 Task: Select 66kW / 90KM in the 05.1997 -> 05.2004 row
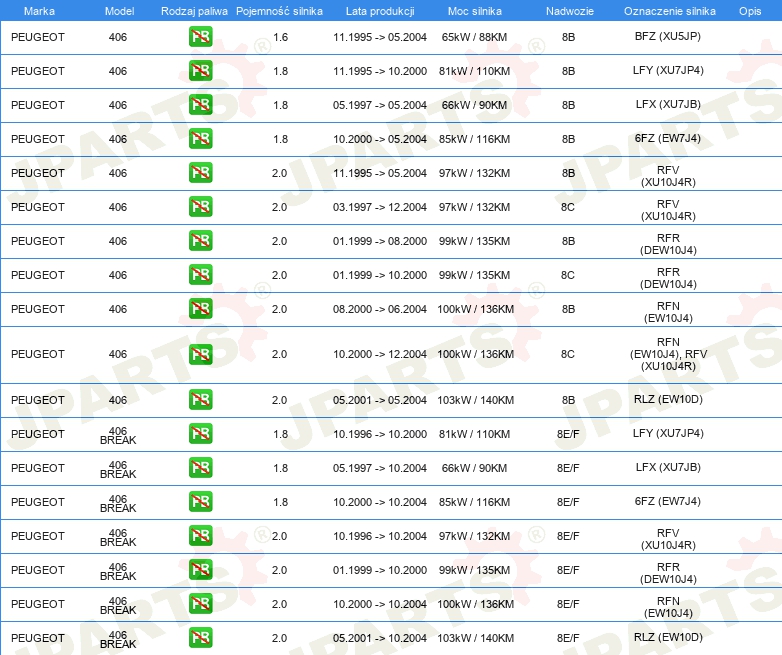[474, 105]
